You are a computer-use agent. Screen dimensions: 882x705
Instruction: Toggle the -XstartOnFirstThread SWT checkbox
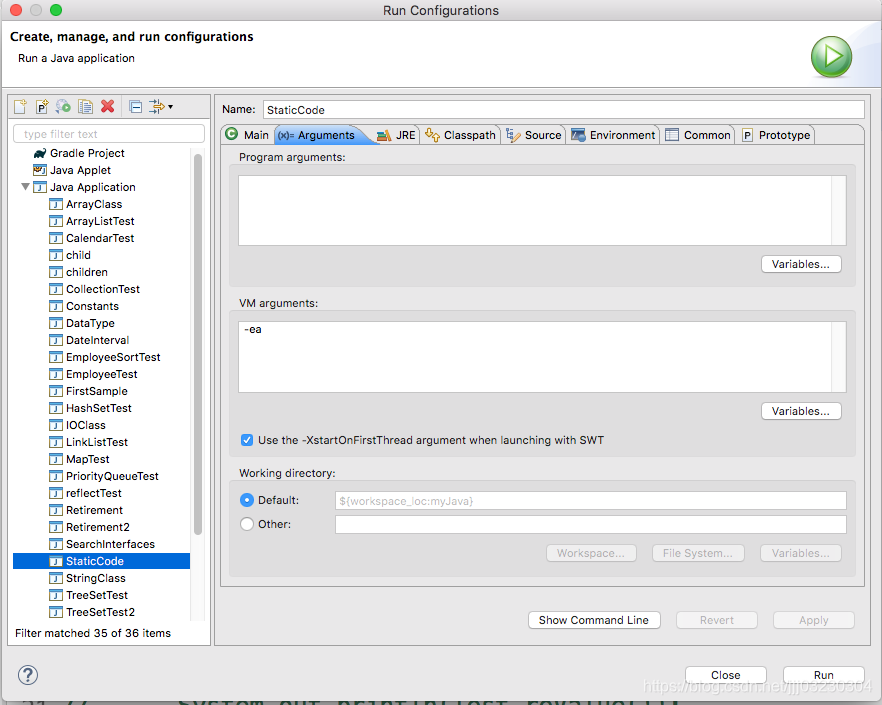(x=247, y=440)
